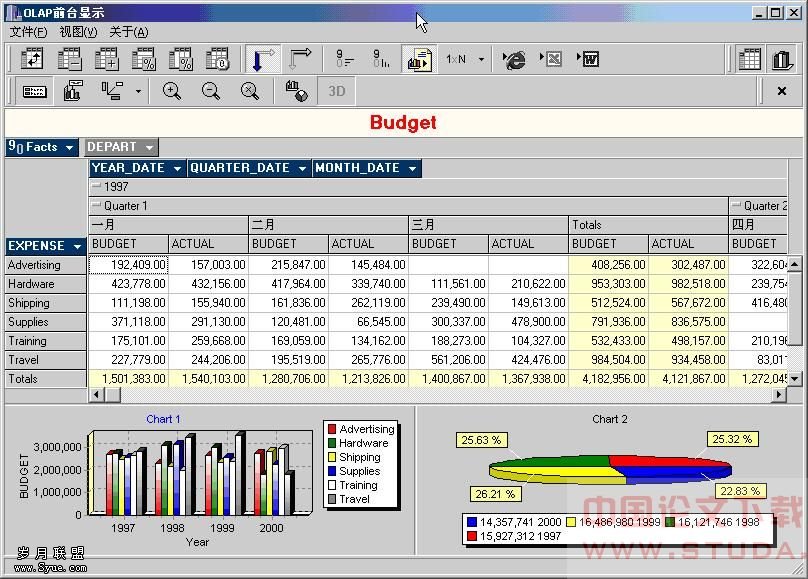
Task: Select the Hardware row header
Action: point(45,284)
